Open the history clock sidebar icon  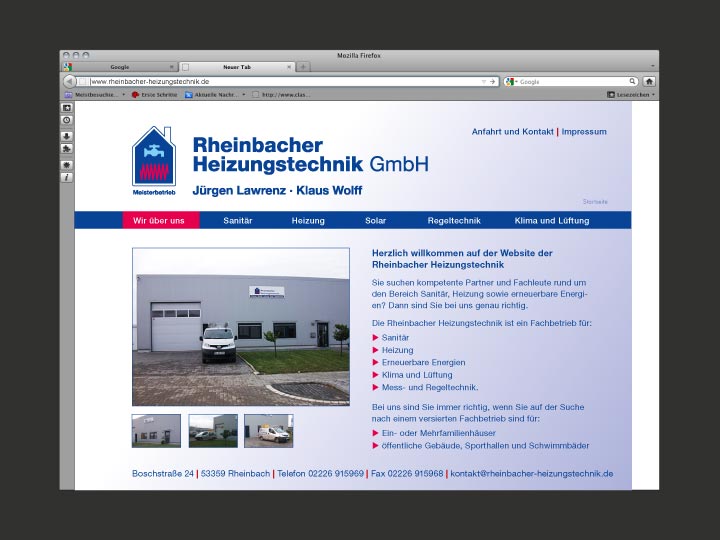click(67, 120)
